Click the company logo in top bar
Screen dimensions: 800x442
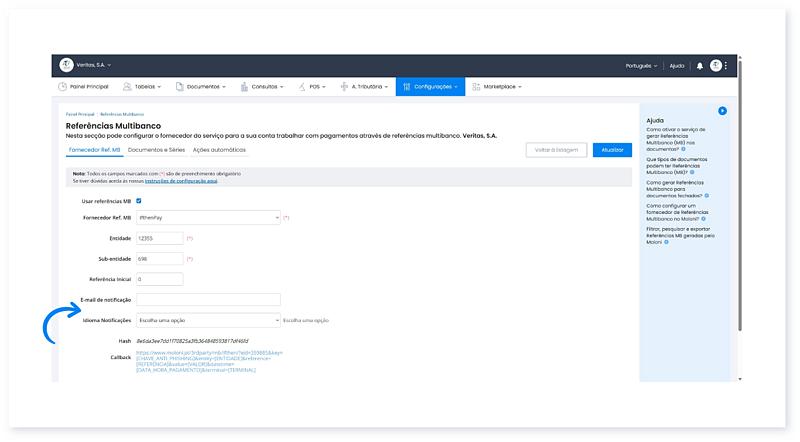[x=66, y=65]
